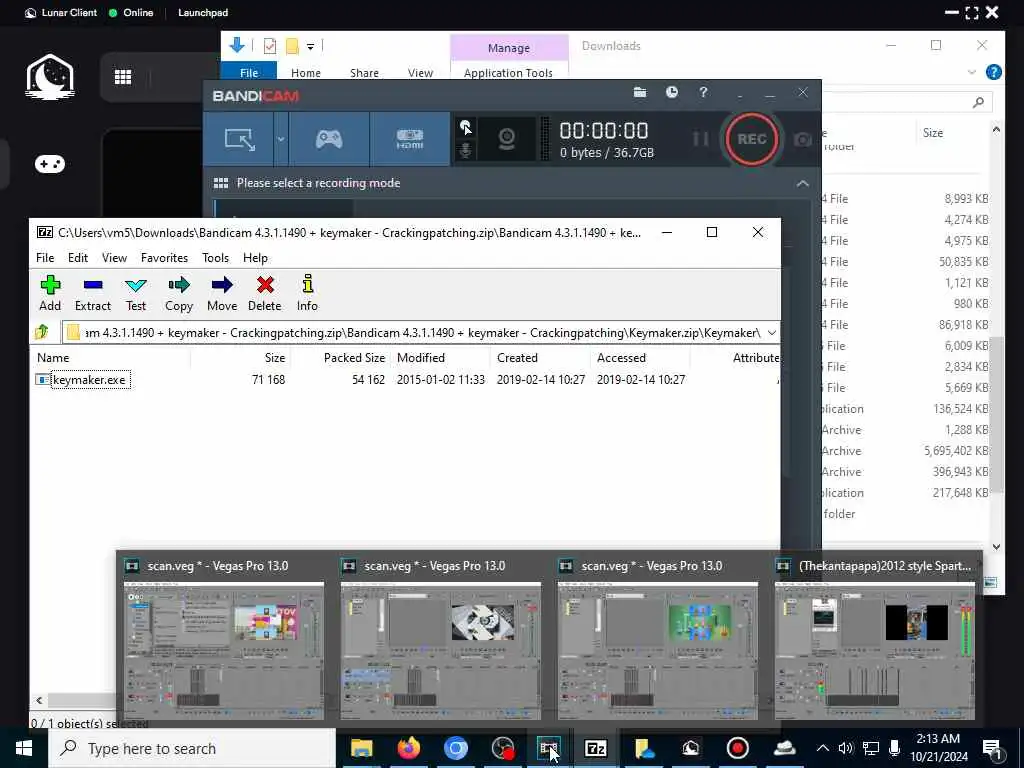Choose the Move tool in 7-Zip
Screen dimensions: 1024x768
[222, 293]
